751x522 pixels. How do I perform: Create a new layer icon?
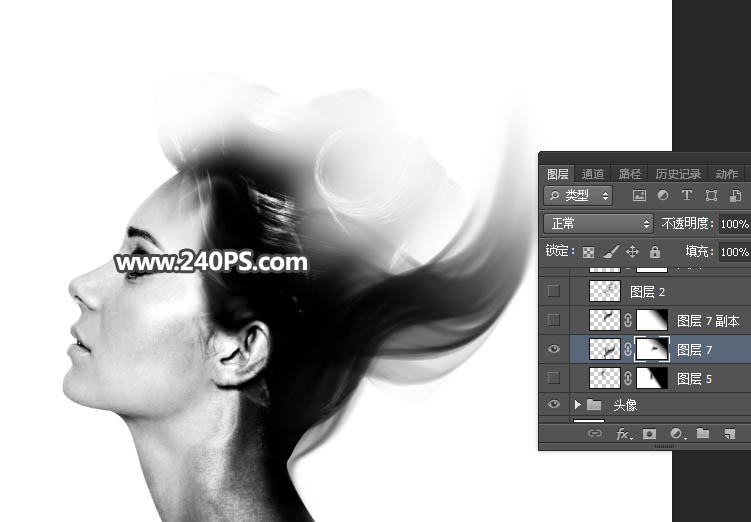[x=729, y=434]
